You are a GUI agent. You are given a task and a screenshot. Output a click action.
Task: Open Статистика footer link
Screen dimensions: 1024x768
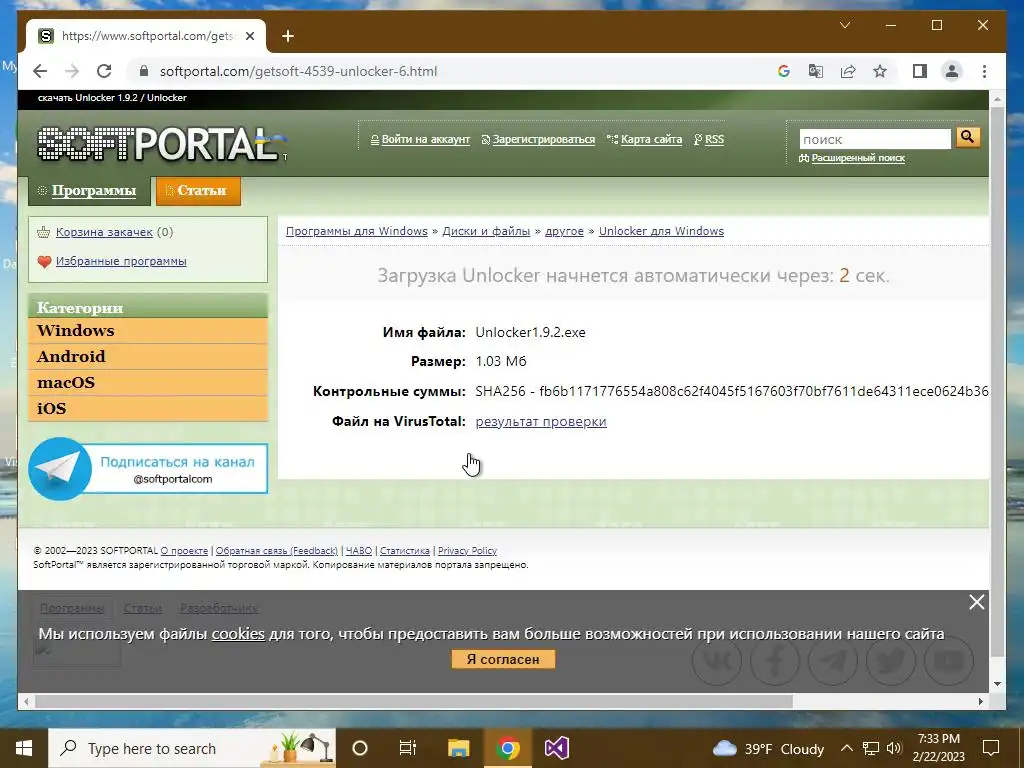(405, 551)
